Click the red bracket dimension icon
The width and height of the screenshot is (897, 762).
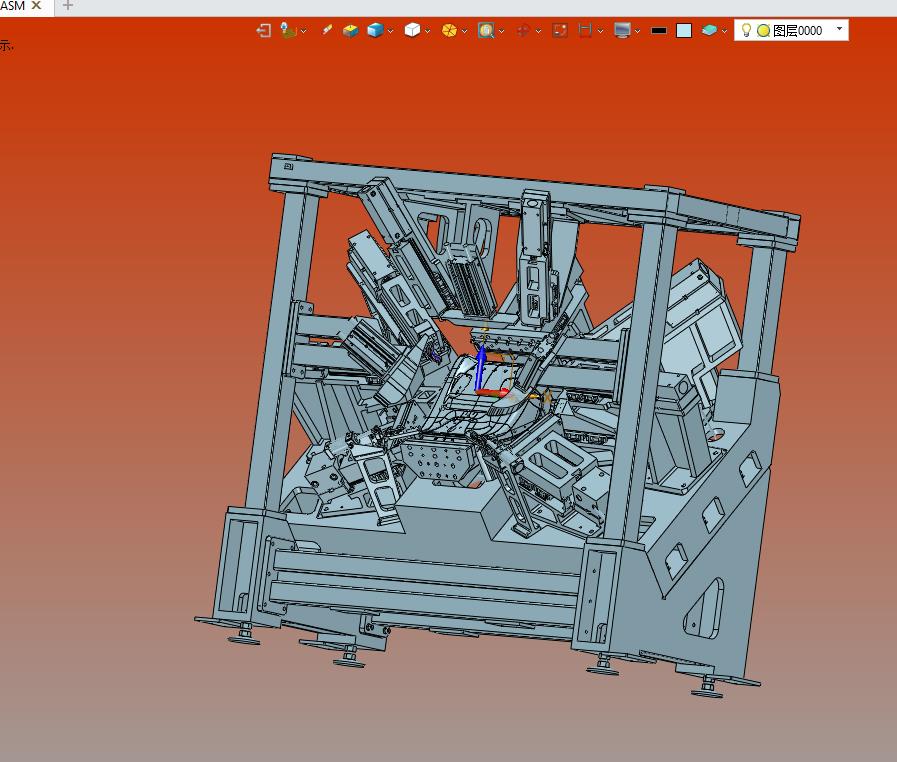point(585,30)
